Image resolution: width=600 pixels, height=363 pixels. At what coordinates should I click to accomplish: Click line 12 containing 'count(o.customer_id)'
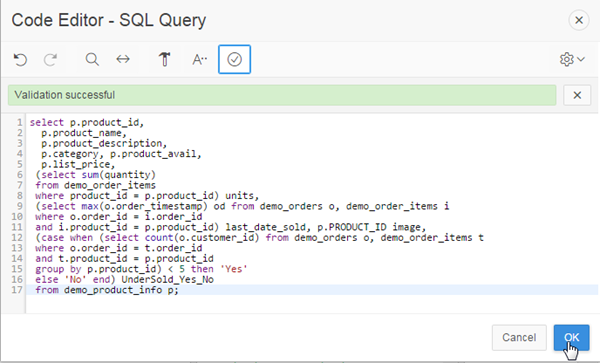tap(259, 238)
